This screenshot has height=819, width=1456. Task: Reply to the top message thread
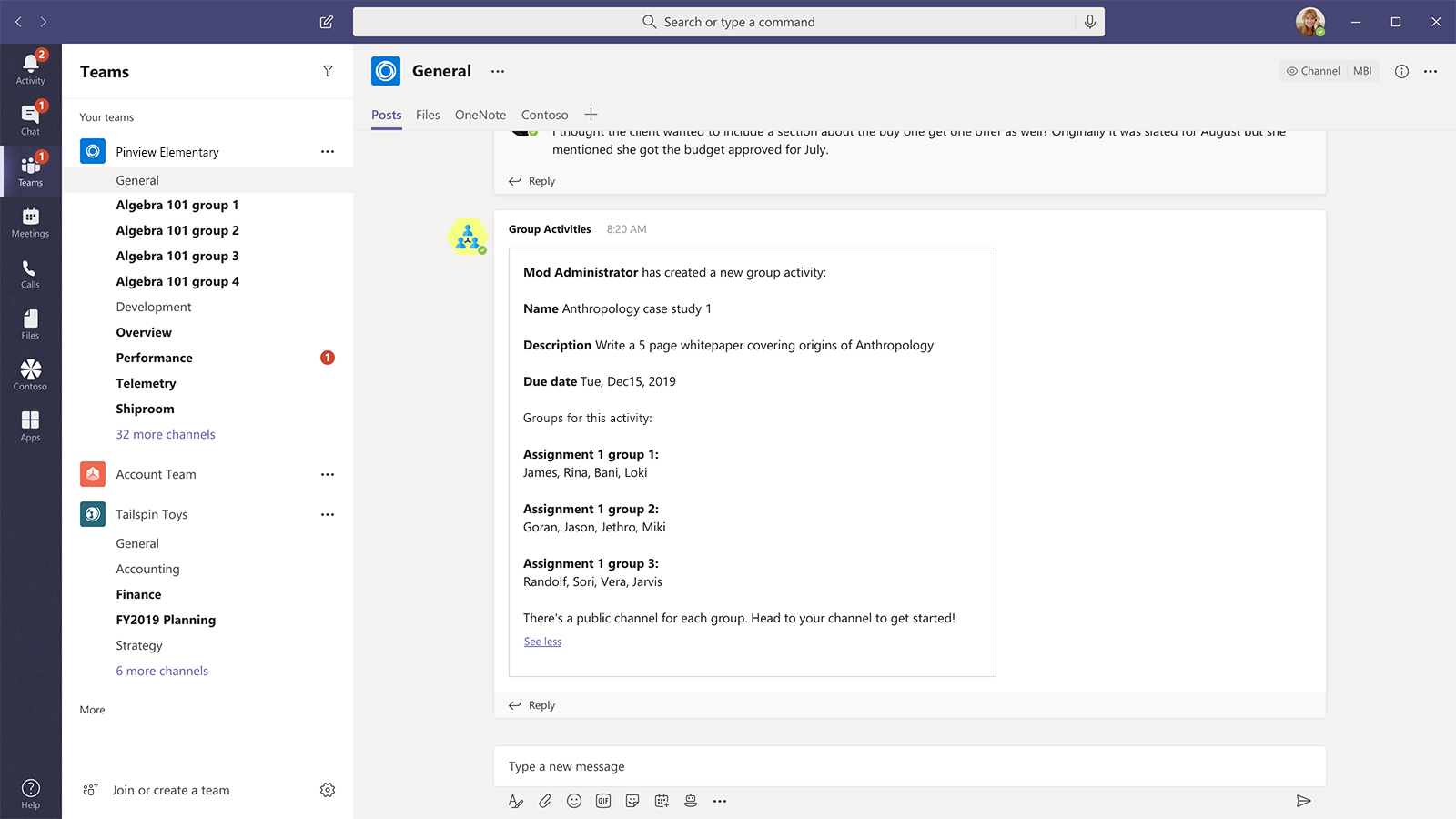coord(532,181)
